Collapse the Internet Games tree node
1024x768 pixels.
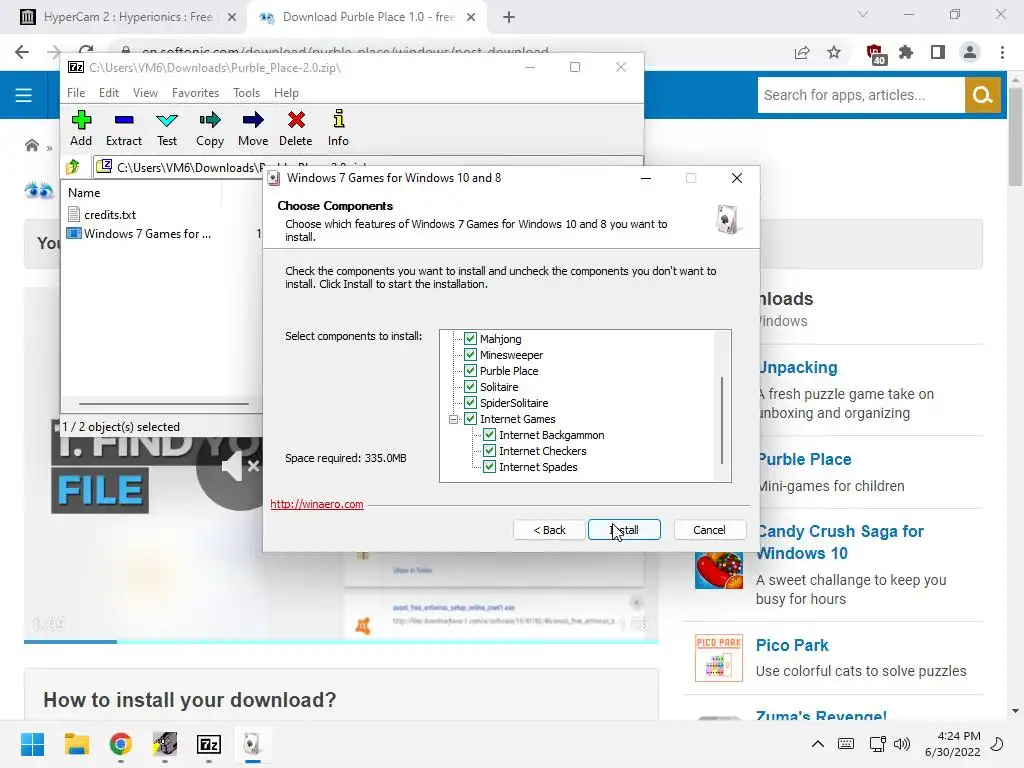tap(453, 419)
